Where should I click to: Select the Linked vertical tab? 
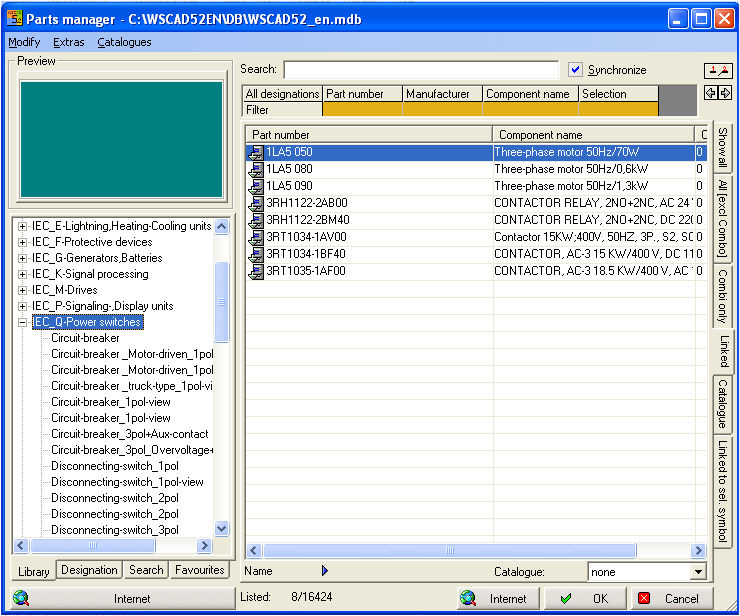coord(723,352)
